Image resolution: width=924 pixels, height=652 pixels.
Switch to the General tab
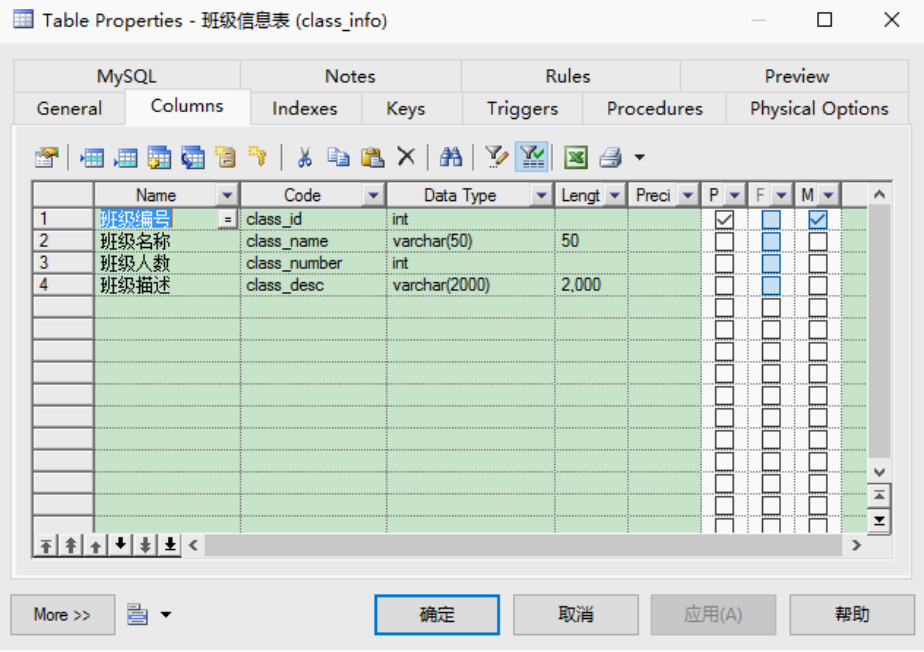click(70, 108)
